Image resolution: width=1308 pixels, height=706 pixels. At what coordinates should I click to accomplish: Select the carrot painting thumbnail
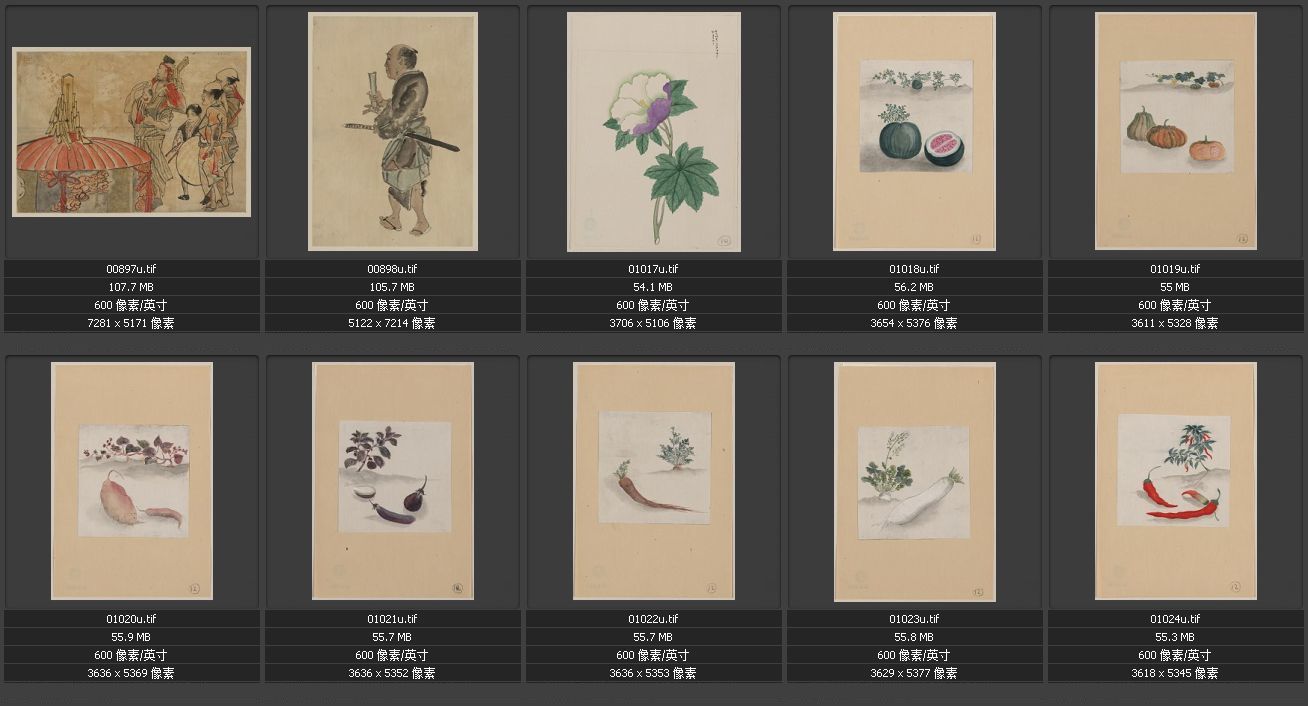coord(654,481)
